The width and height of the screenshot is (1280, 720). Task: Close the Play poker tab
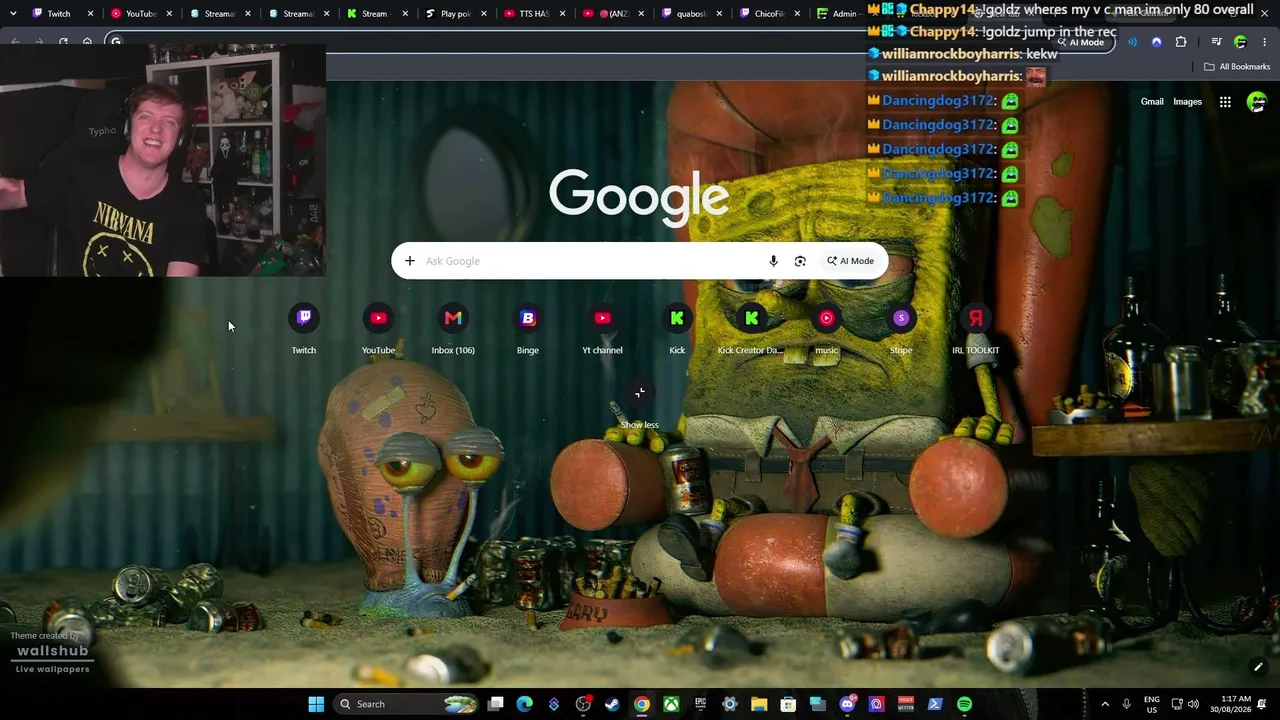click(x=485, y=14)
